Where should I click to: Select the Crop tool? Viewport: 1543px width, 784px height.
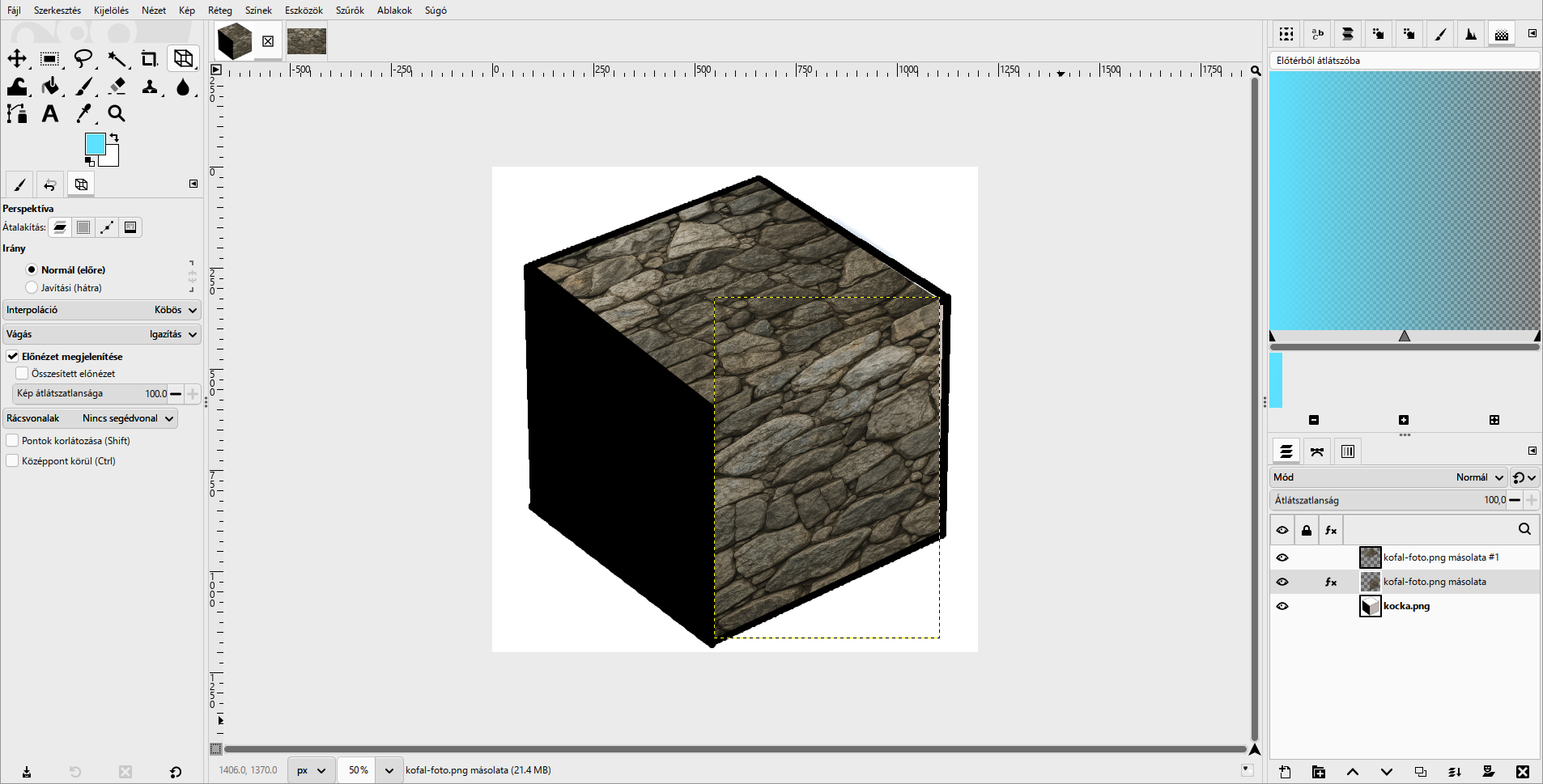coord(150,58)
